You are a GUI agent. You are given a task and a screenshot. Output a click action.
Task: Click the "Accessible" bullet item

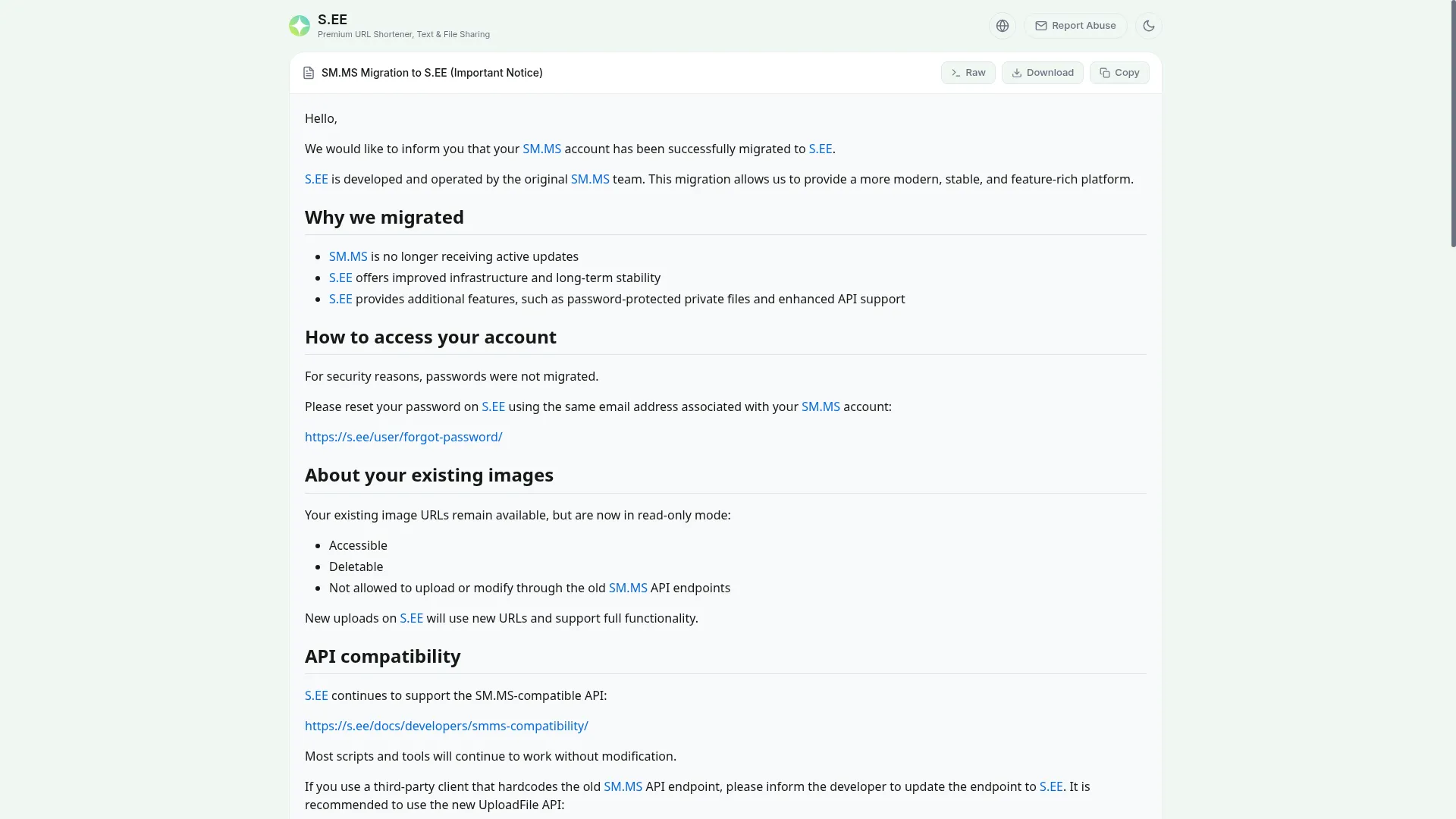click(x=358, y=546)
